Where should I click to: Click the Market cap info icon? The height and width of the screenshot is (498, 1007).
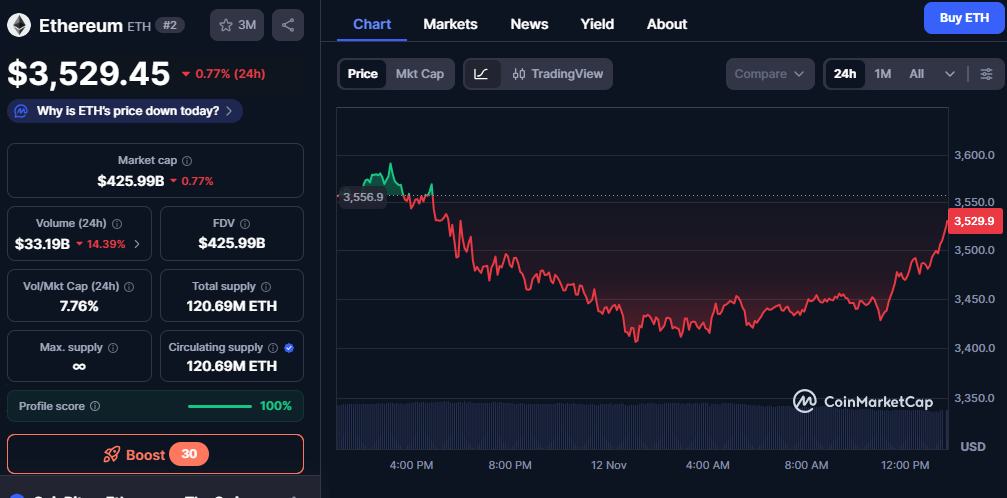pos(187,160)
